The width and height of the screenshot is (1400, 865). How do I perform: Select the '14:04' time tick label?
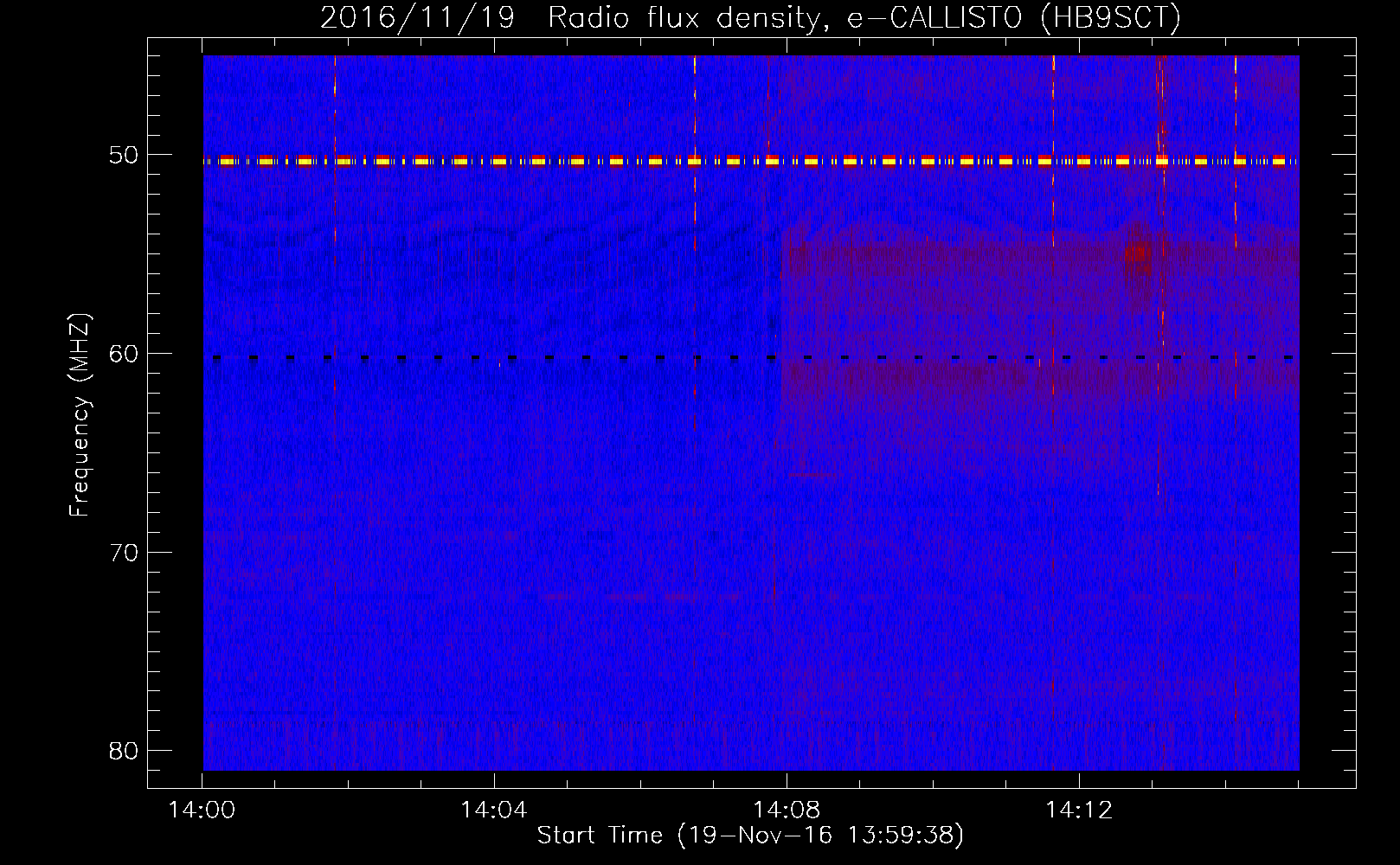494,811
